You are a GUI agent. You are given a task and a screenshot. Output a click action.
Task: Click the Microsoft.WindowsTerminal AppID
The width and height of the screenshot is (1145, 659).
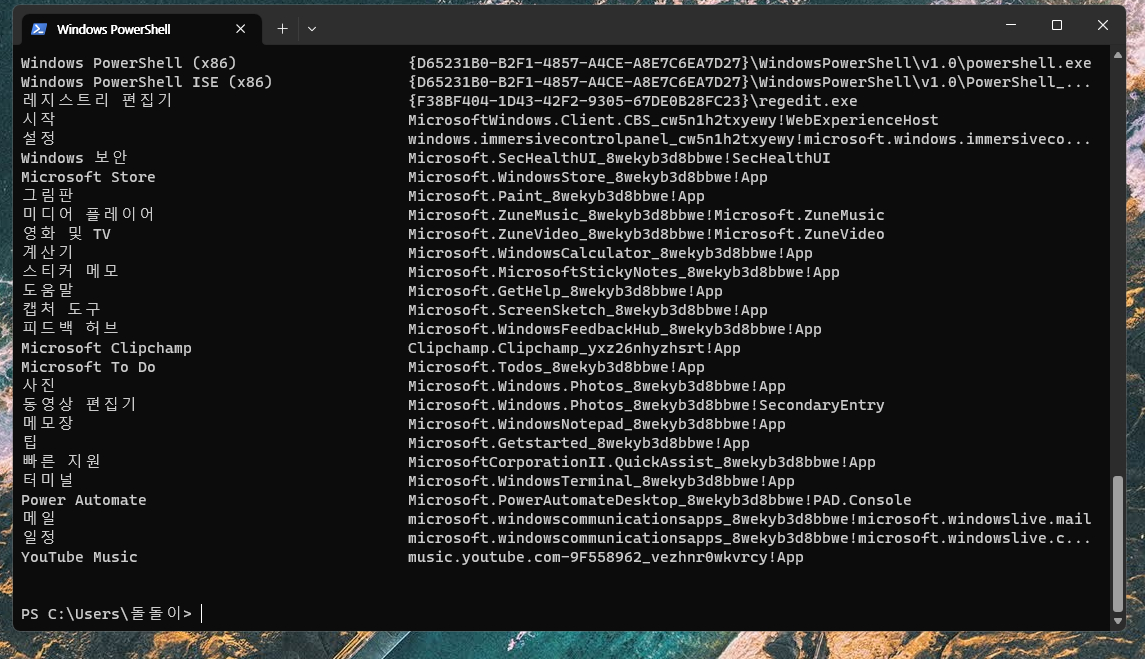601,481
